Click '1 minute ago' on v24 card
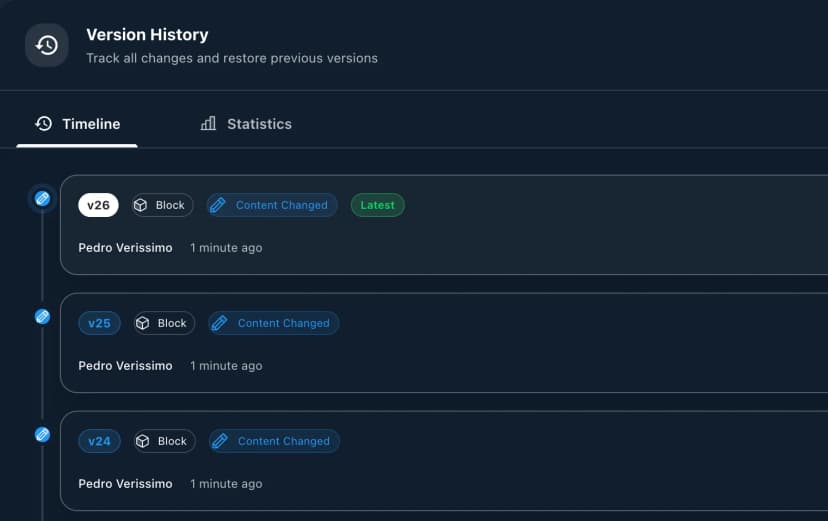 click(226, 484)
